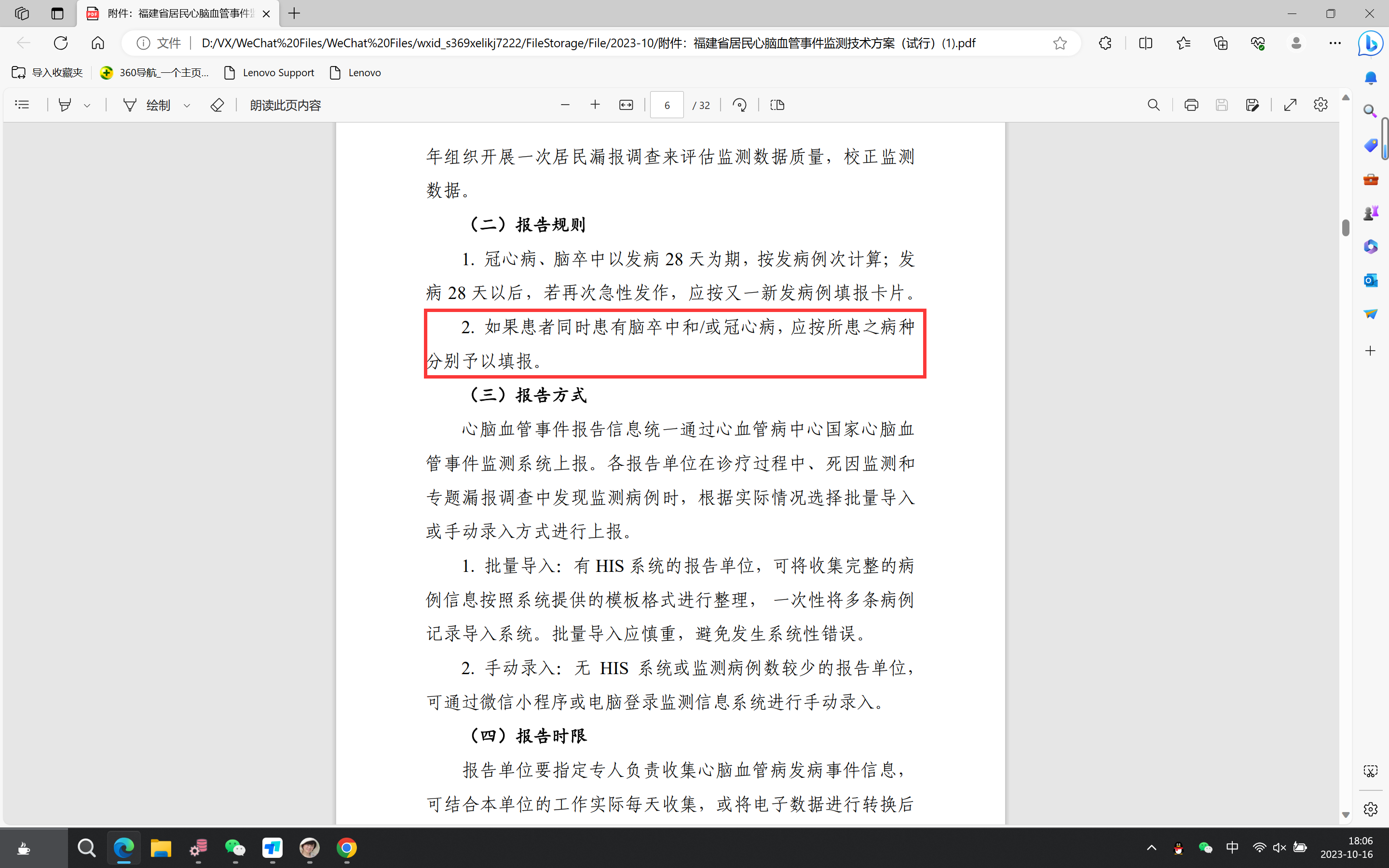Click the Save As PDF icon
This screenshot has width=1389, height=868.
(1252, 105)
